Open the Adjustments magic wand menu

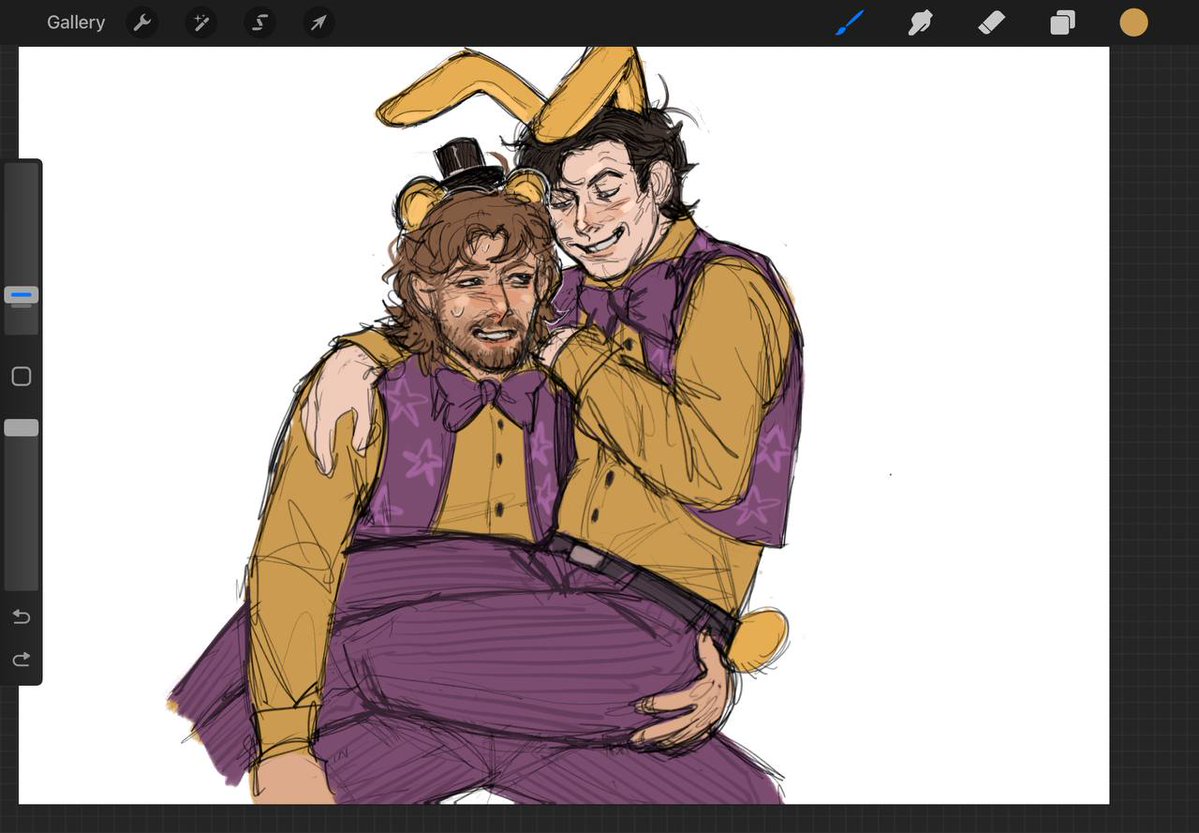point(201,23)
